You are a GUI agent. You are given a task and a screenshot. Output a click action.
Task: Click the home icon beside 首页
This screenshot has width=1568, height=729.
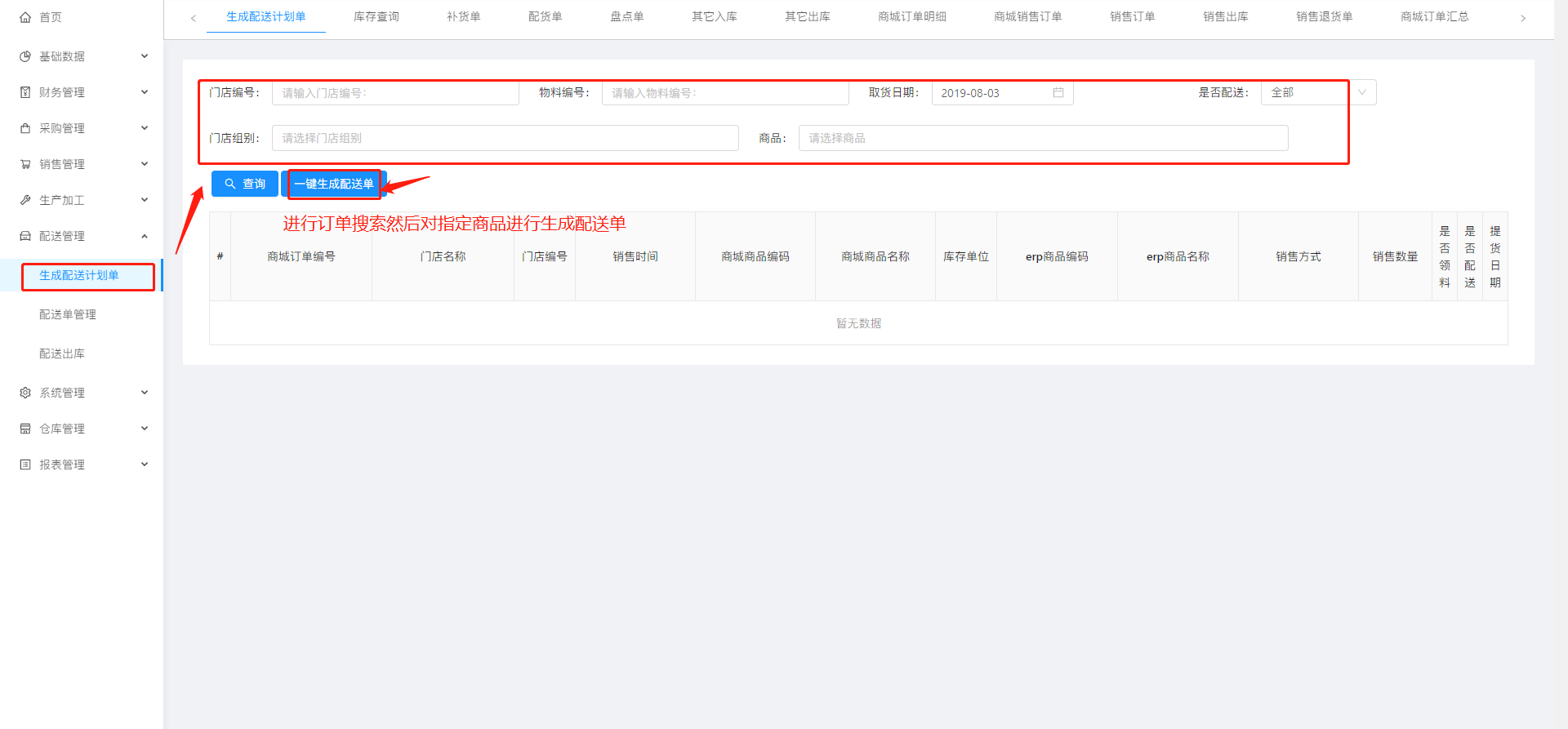(25, 17)
